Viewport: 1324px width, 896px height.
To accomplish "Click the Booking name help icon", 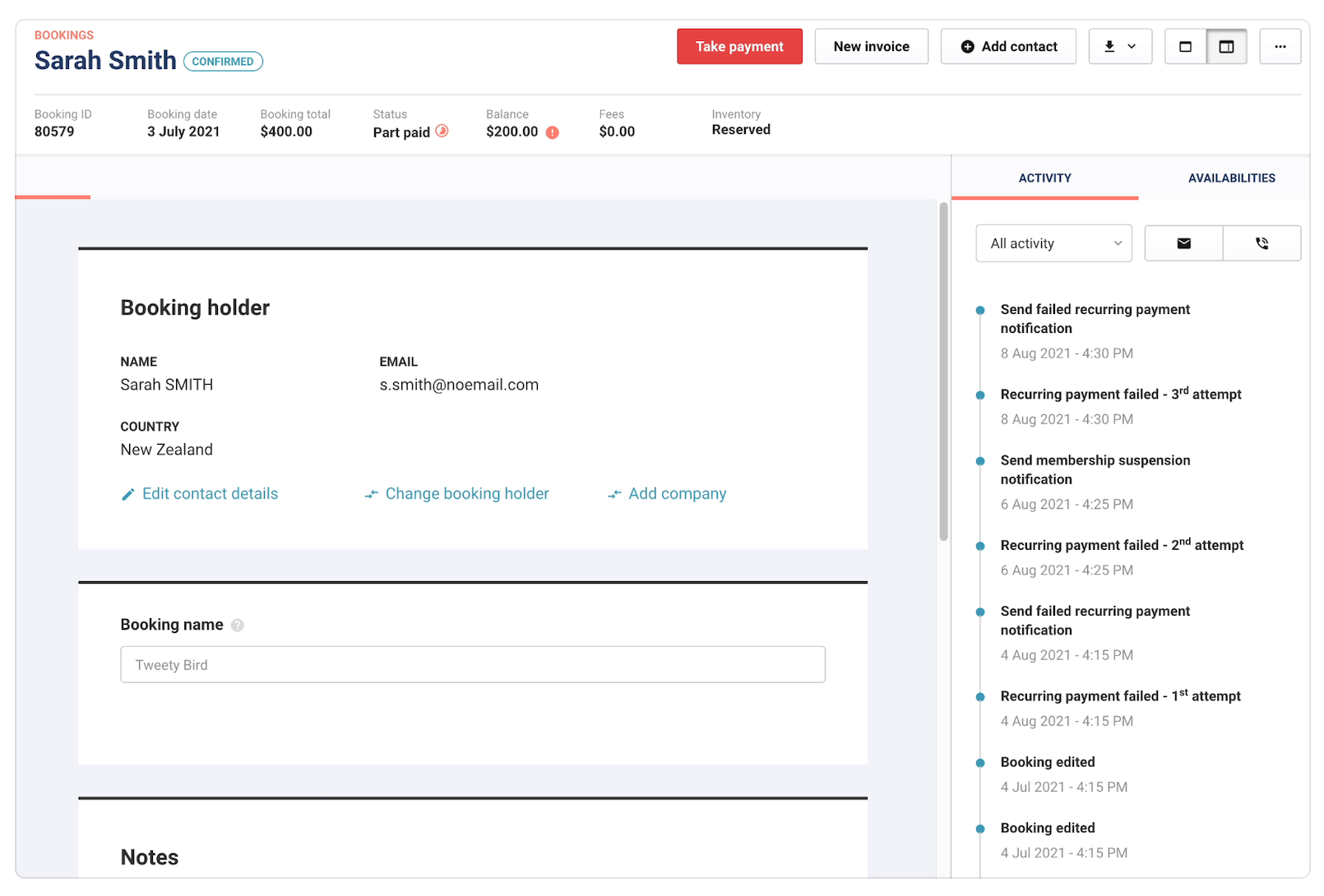I will click(x=238, y=626).
